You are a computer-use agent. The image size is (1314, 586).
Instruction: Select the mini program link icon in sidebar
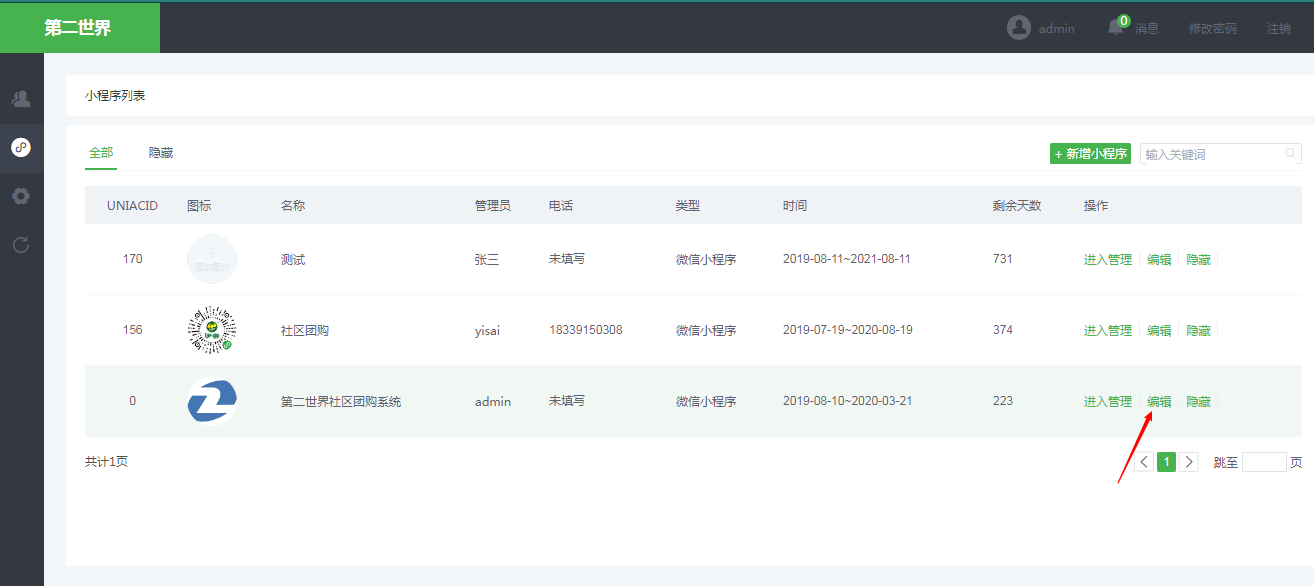coord(21,147)
